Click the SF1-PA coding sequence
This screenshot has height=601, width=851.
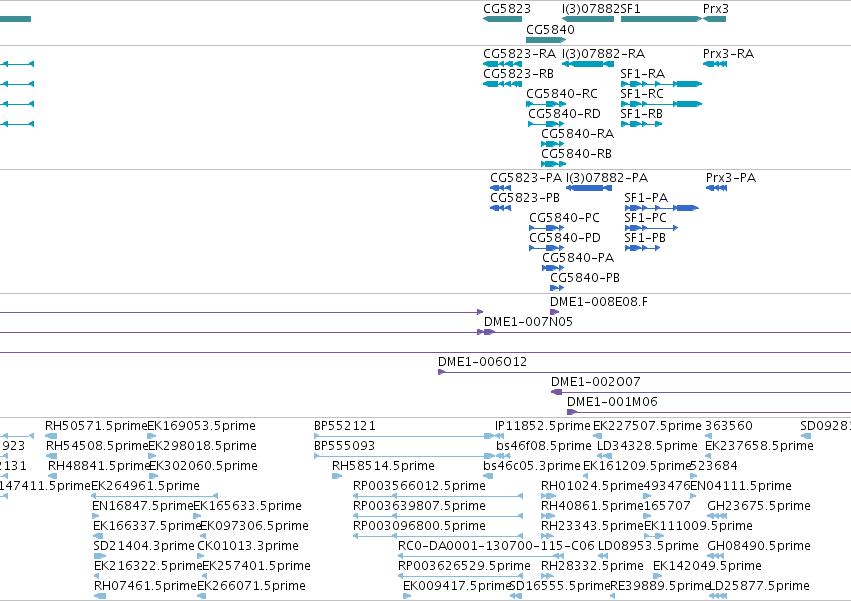coord(646,198)
